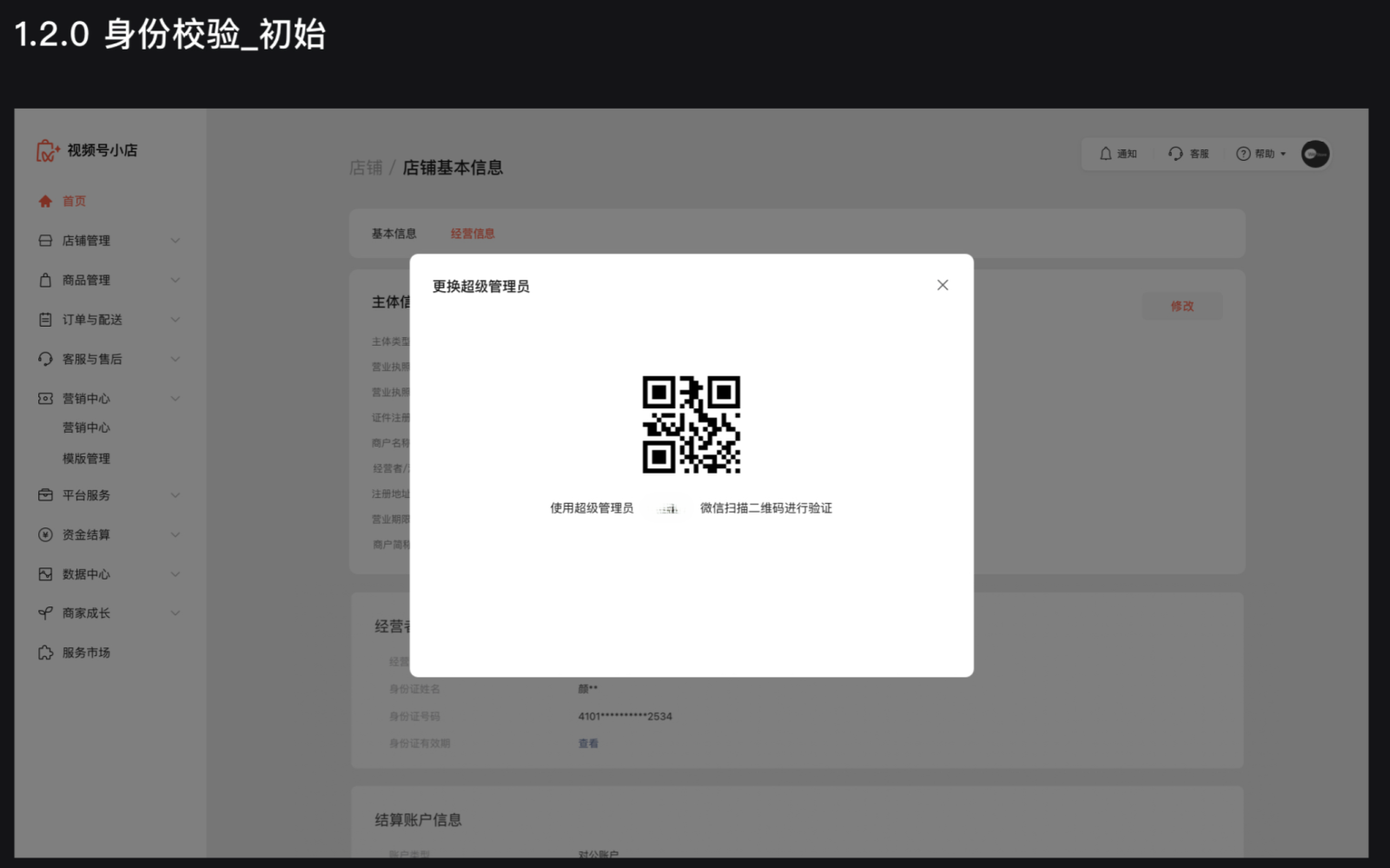Open the 帮助 dropdown arrow
Screen dimensions: 1390x868
pos(1283,155)
